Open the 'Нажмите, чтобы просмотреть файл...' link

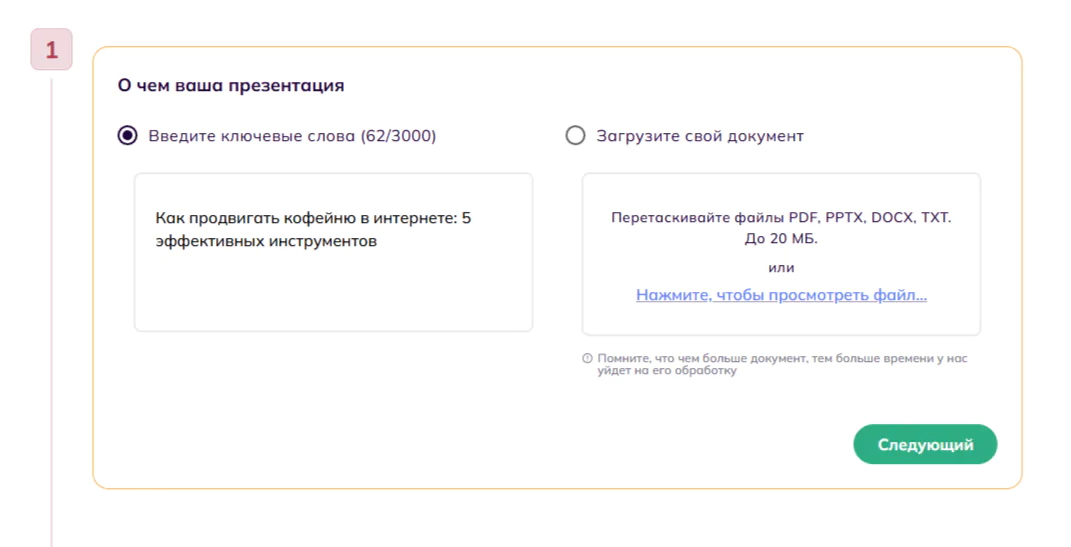781,295
